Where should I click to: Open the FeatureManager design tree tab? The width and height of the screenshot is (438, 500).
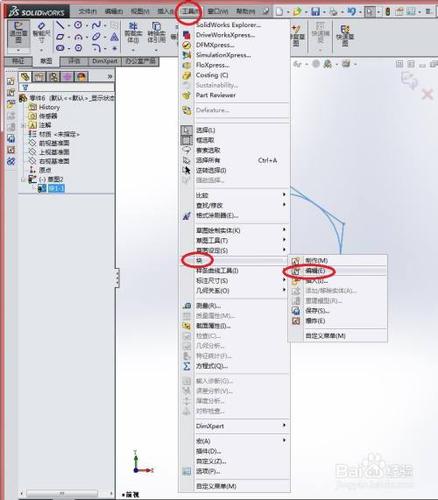(x=25, y=77)
